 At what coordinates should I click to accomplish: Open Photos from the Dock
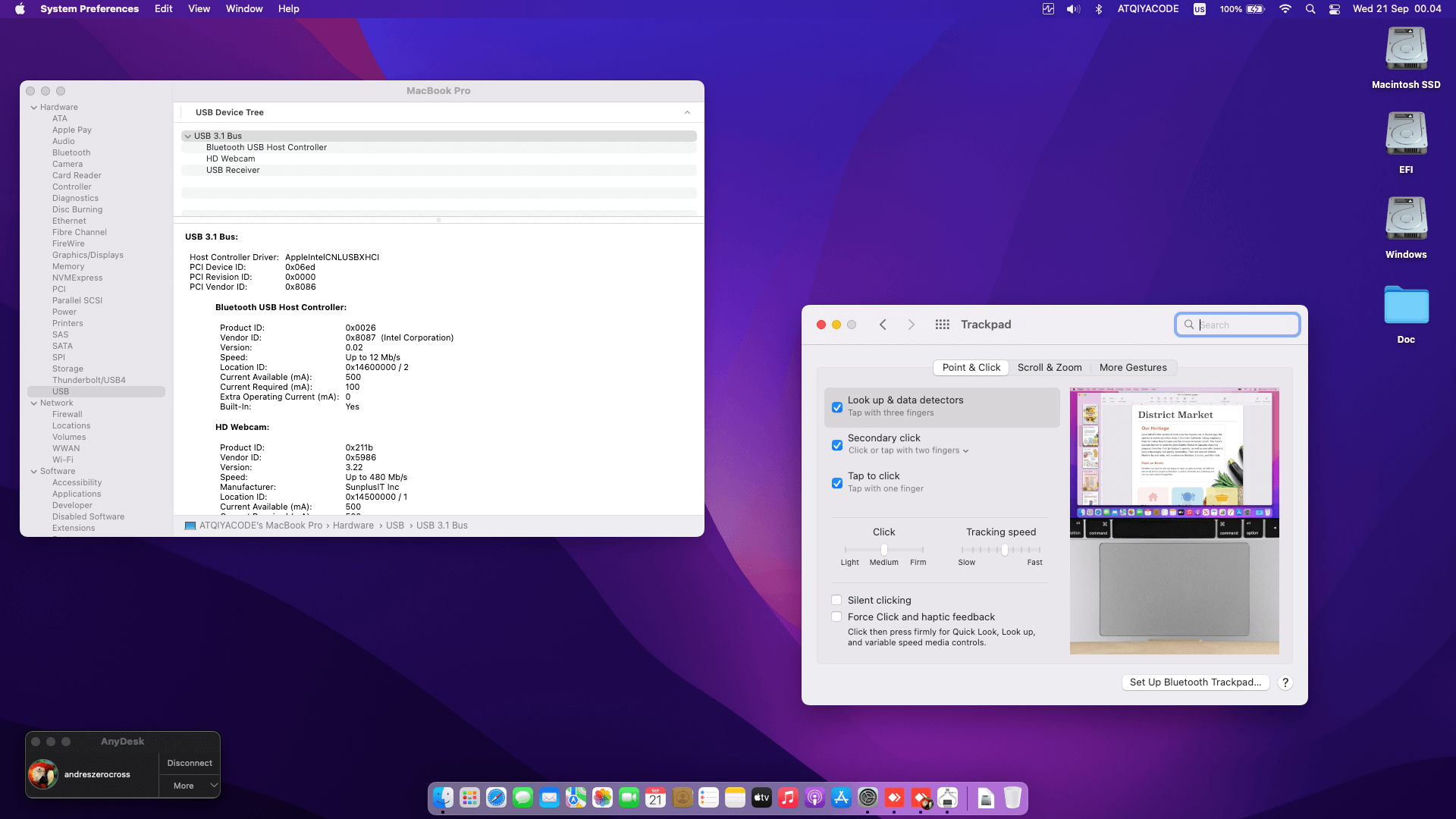click(602, 798)
